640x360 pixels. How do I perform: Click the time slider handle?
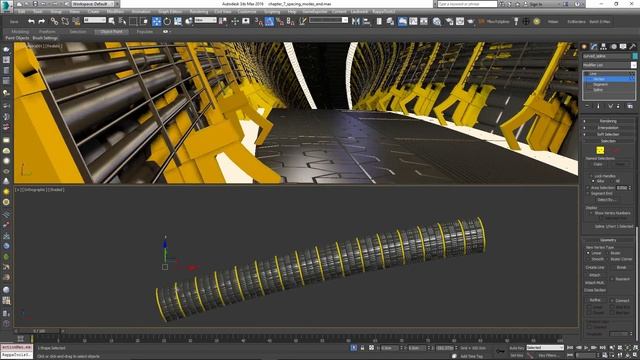39,331
